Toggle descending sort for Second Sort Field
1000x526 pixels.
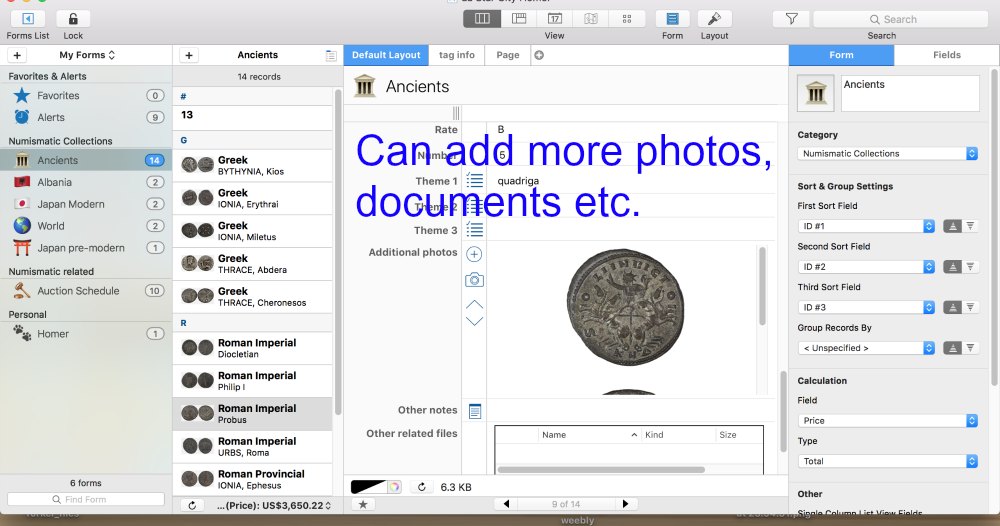coord(970,267)
